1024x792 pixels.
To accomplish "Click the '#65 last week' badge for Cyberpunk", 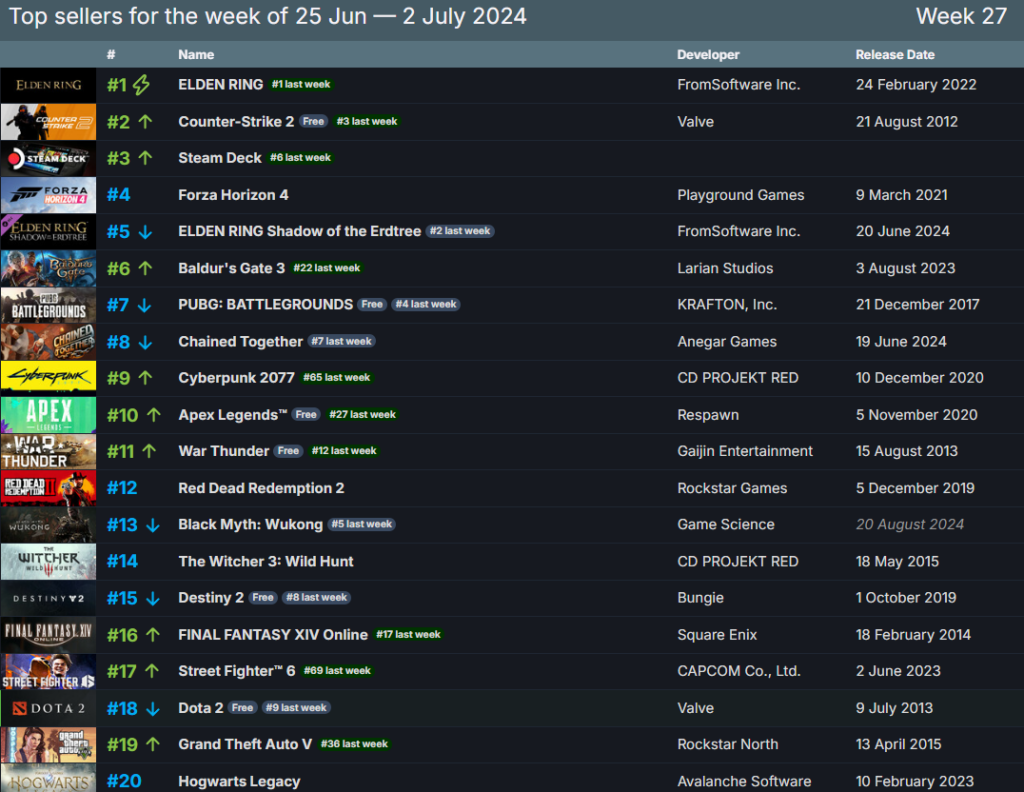I will click(338, 378).
